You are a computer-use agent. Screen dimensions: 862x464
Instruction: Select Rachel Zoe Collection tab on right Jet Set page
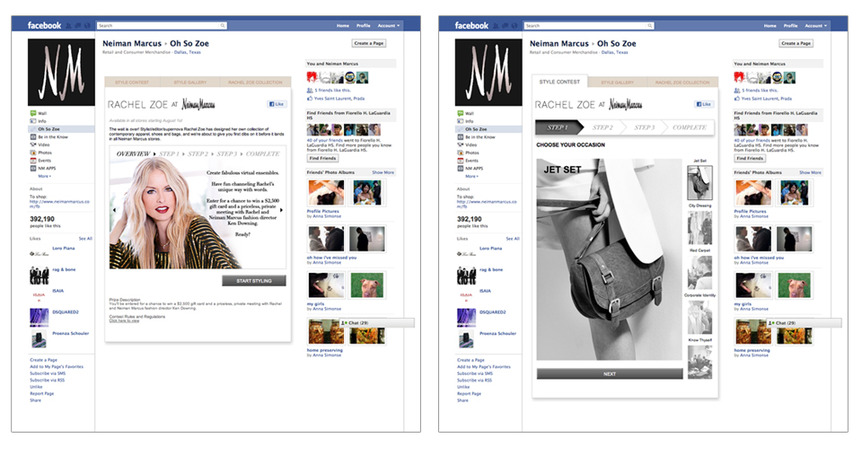point(682,82)
